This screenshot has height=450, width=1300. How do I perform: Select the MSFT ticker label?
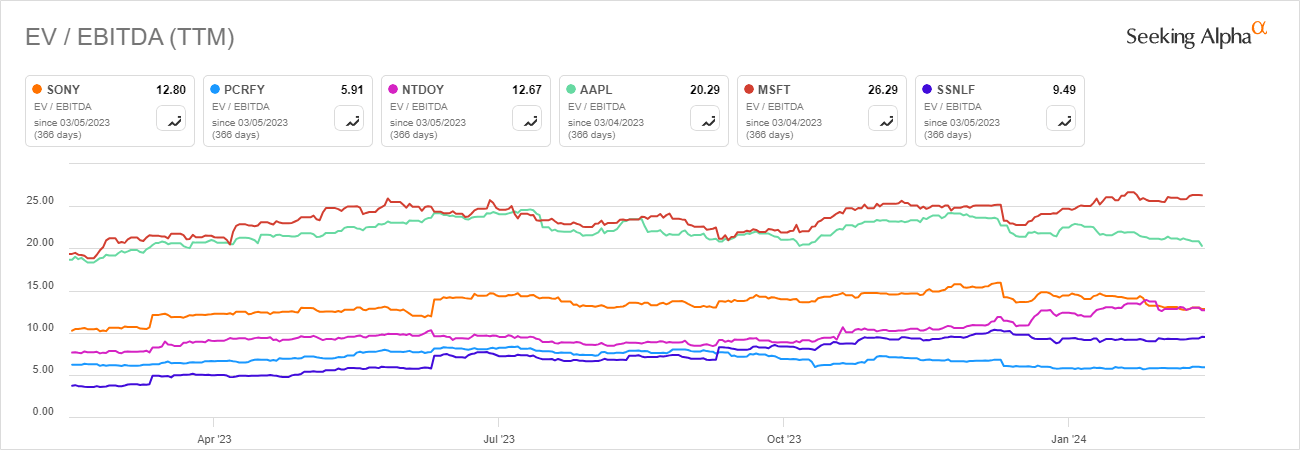pyautogui.click(x=776, y=90)
